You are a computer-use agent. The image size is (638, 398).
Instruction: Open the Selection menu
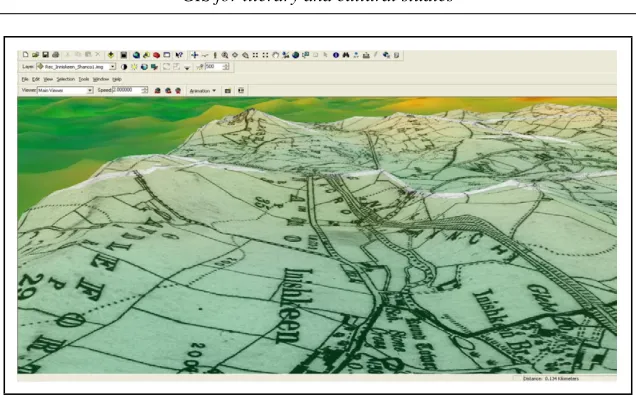tap(66, 79)
